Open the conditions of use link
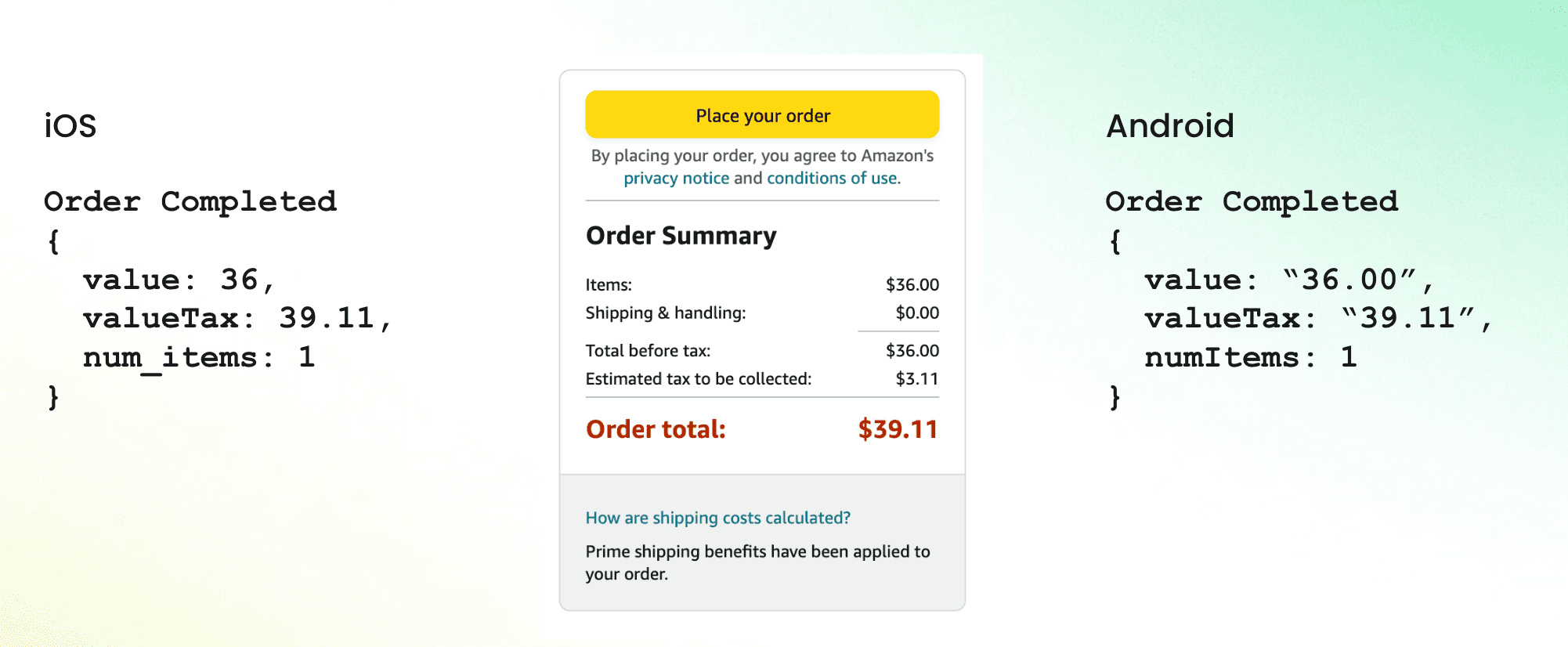The width and height of the screenshot is (1568, 647). [x=833, y=179]
